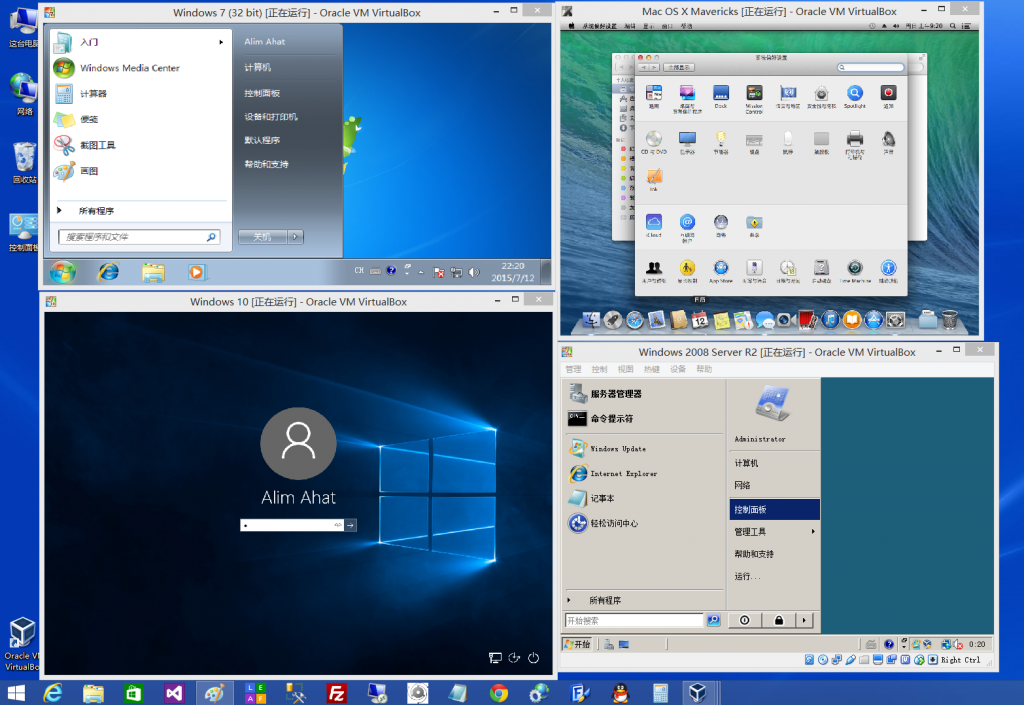Viewport: 1024px width, 705px height.
Task: Select 控制面板 in Server 2008 start menu
Action: click(774, 509)
